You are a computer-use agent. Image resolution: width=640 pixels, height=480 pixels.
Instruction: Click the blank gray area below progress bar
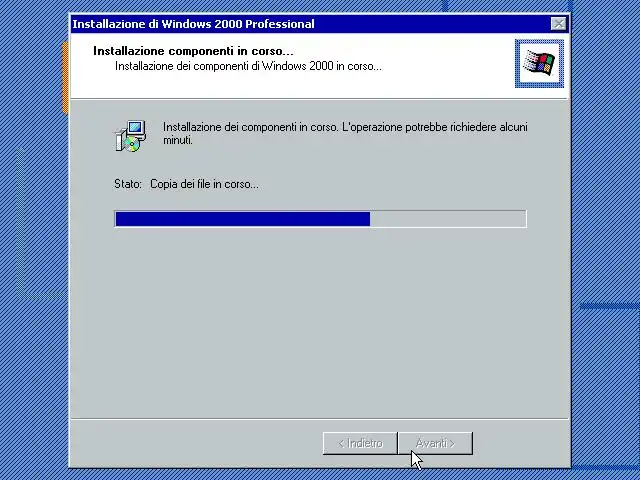(320, 322)
